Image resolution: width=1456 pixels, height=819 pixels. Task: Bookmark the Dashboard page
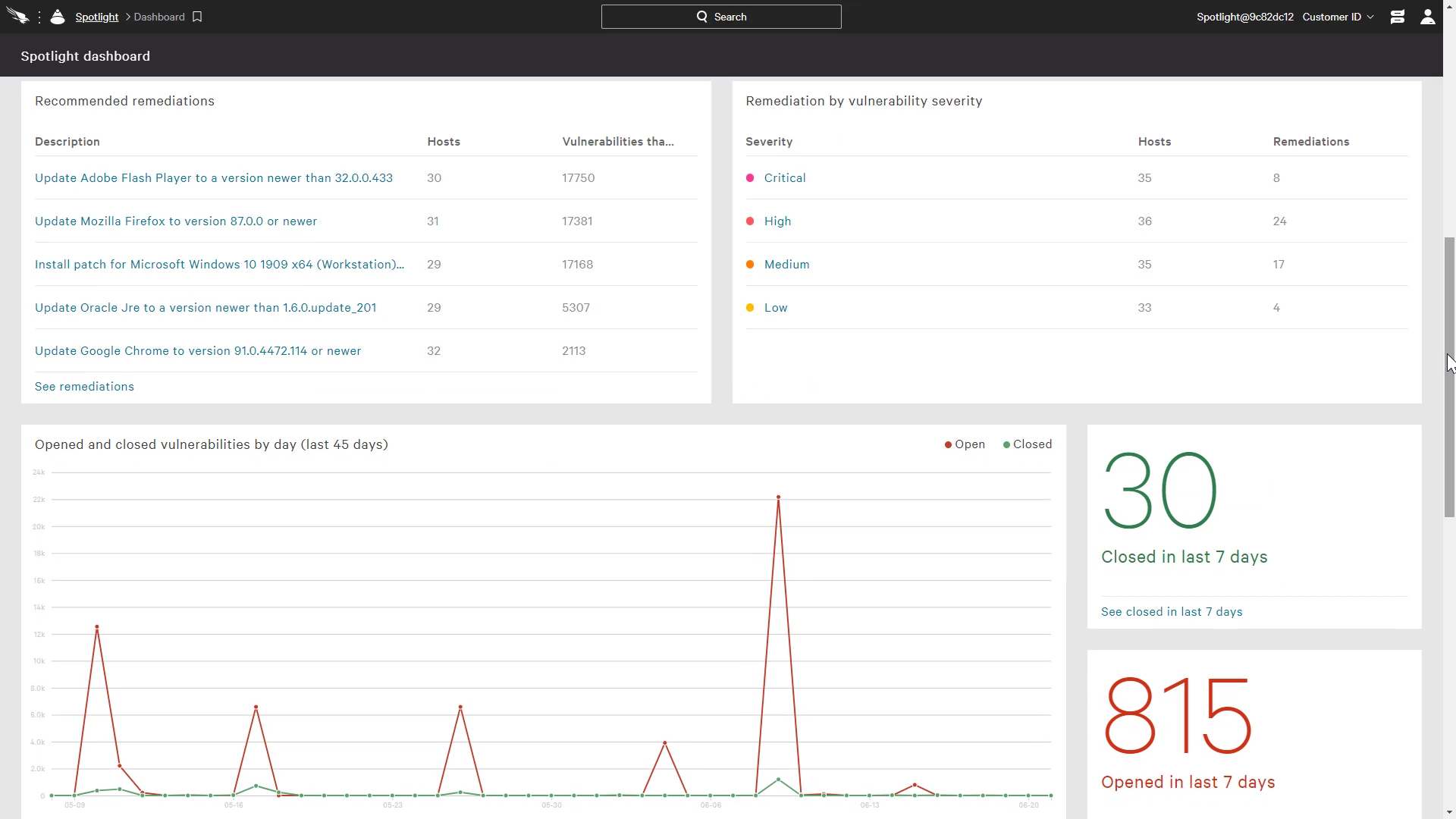click(197, 17)
